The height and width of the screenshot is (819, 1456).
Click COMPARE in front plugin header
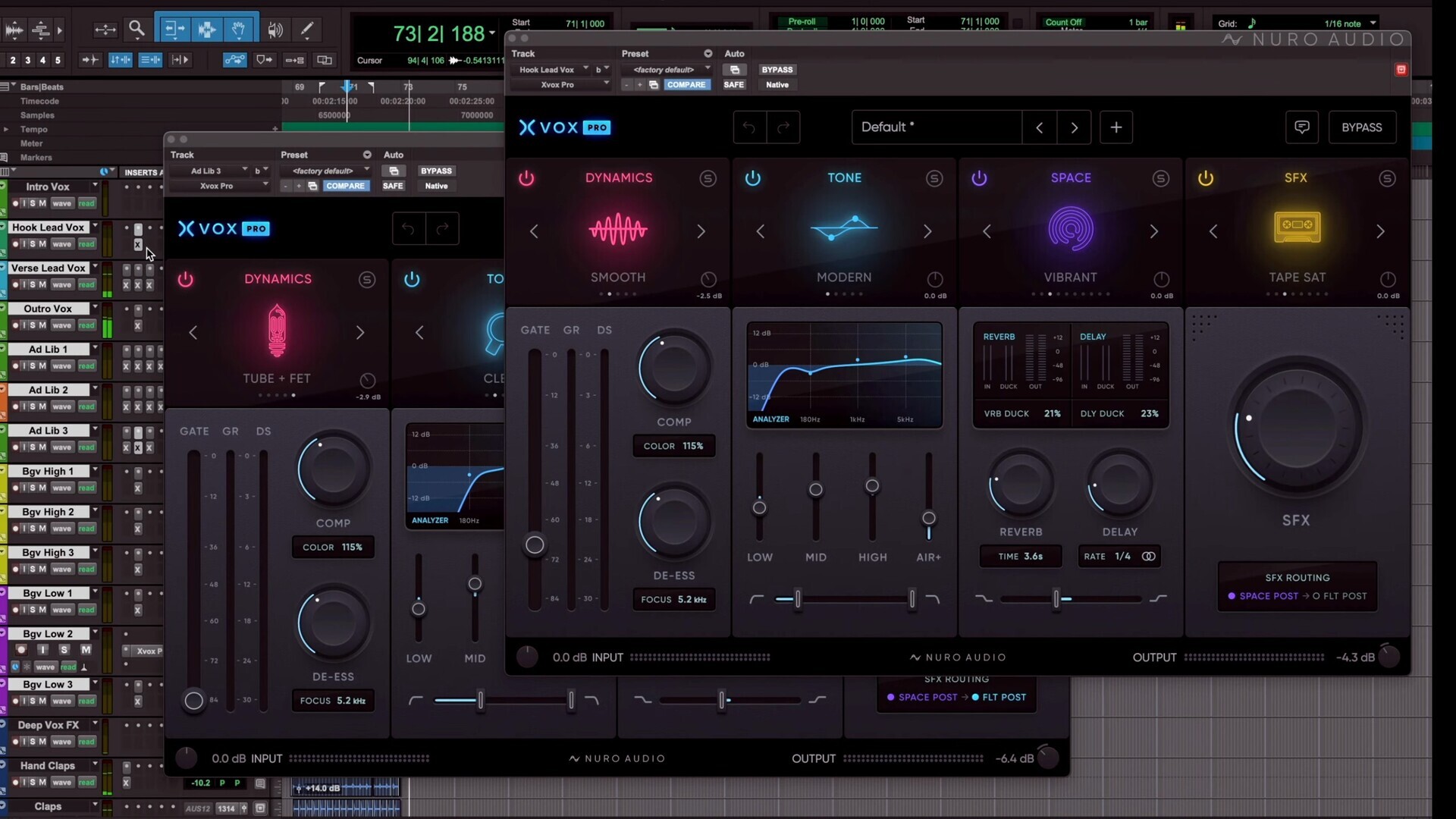(686, 85)
